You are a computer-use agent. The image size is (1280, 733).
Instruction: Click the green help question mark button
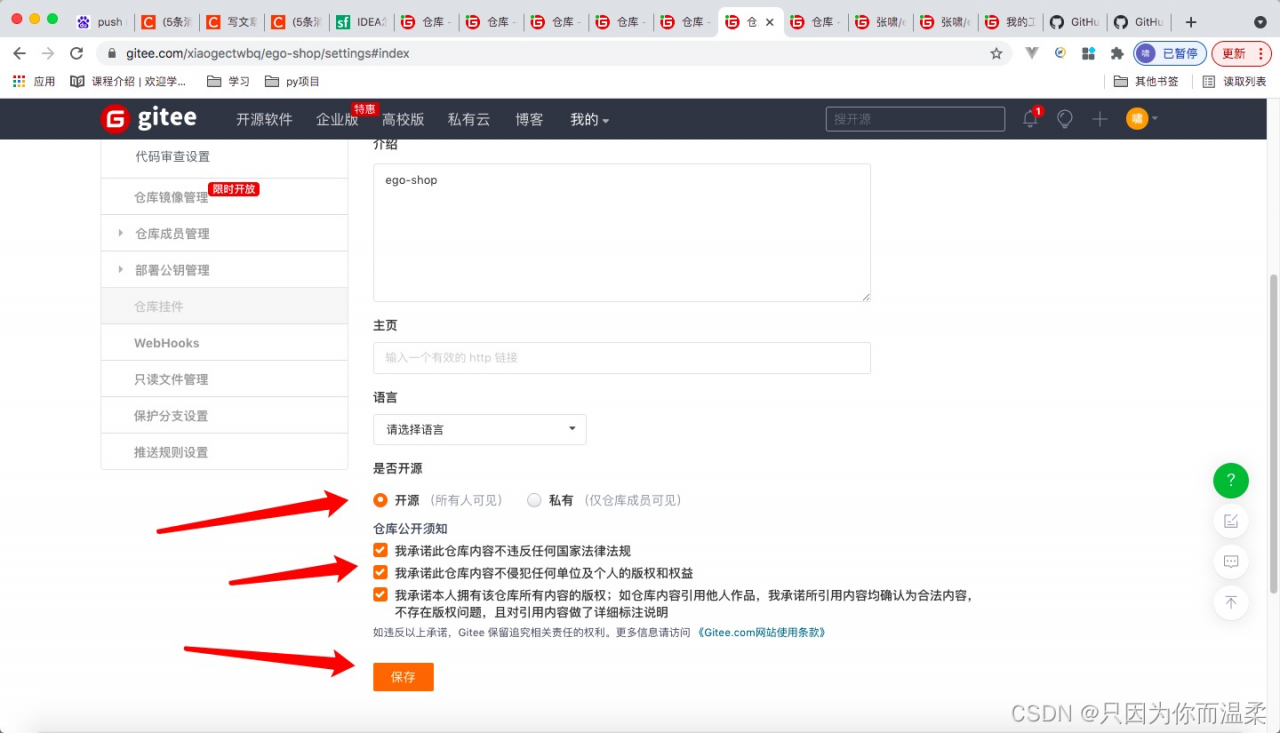(x=1231, y=480)
